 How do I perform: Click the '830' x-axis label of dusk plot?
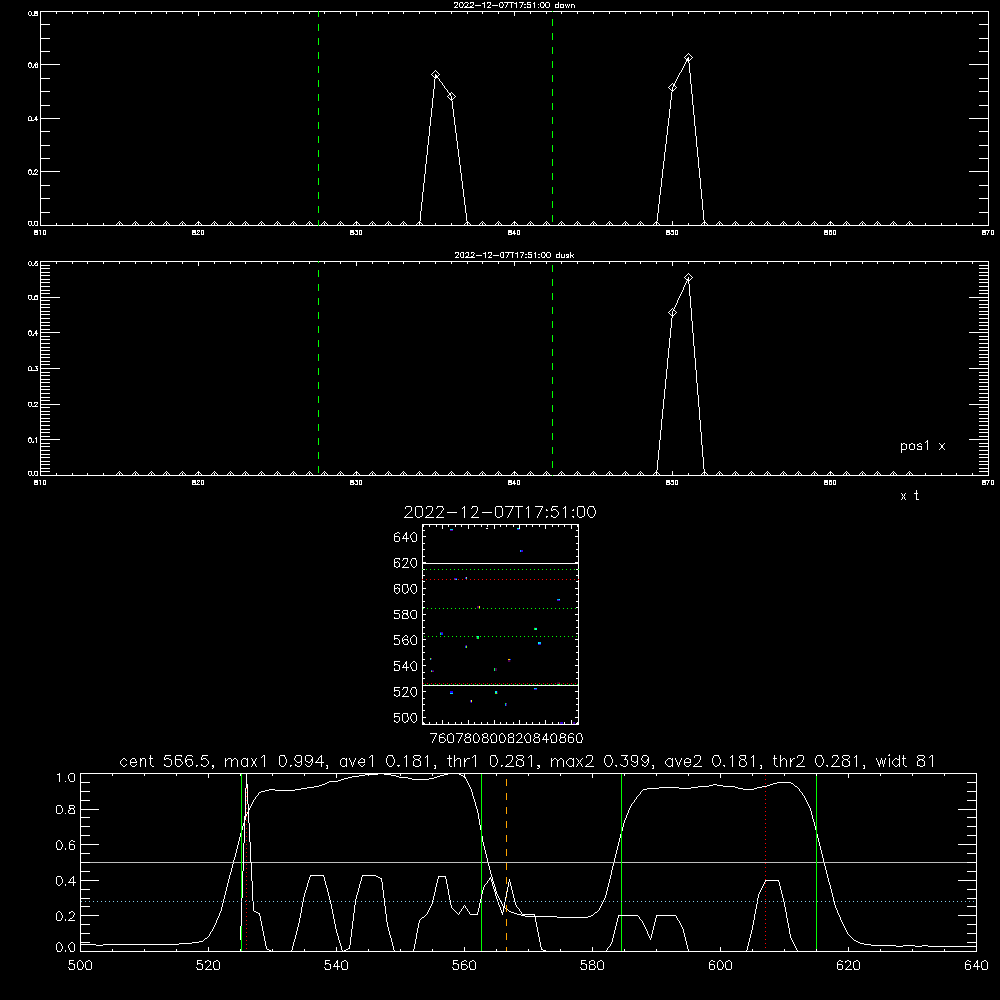coord(356,483)
